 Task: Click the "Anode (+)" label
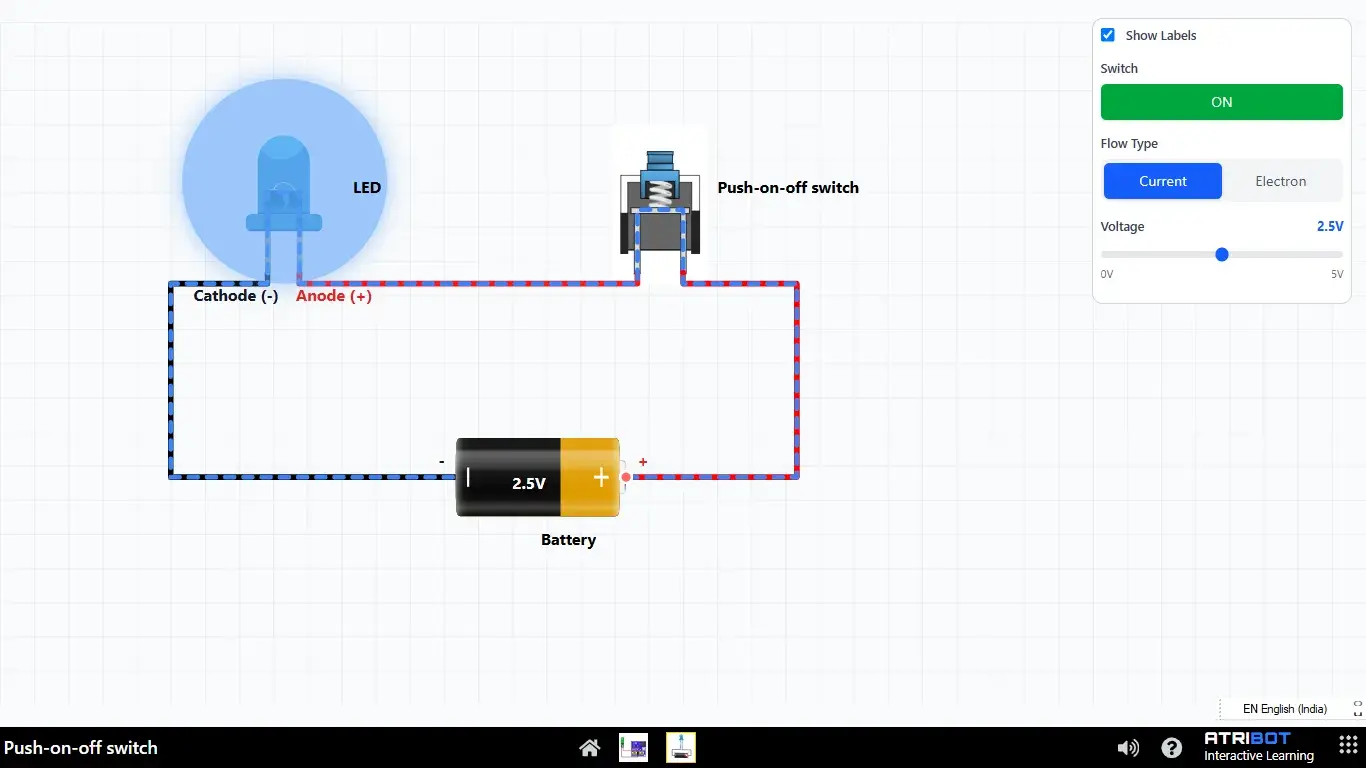tap(334, 296)
